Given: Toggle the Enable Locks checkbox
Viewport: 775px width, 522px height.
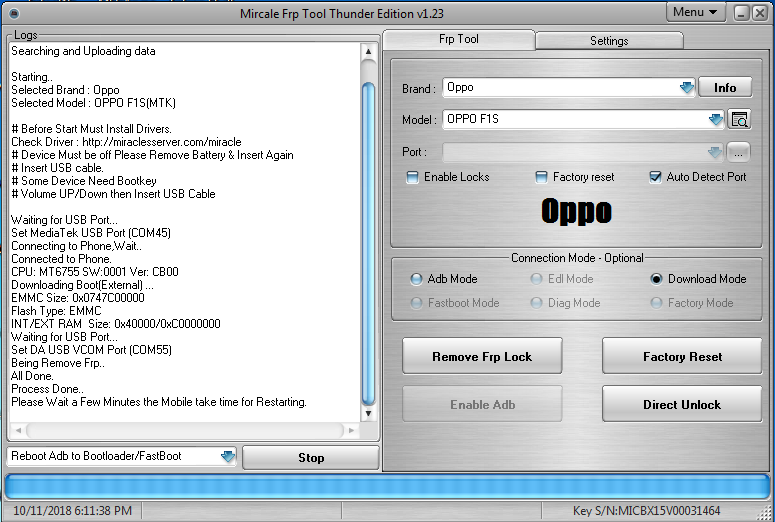Looking at the screenshot, I should point(412,177).
